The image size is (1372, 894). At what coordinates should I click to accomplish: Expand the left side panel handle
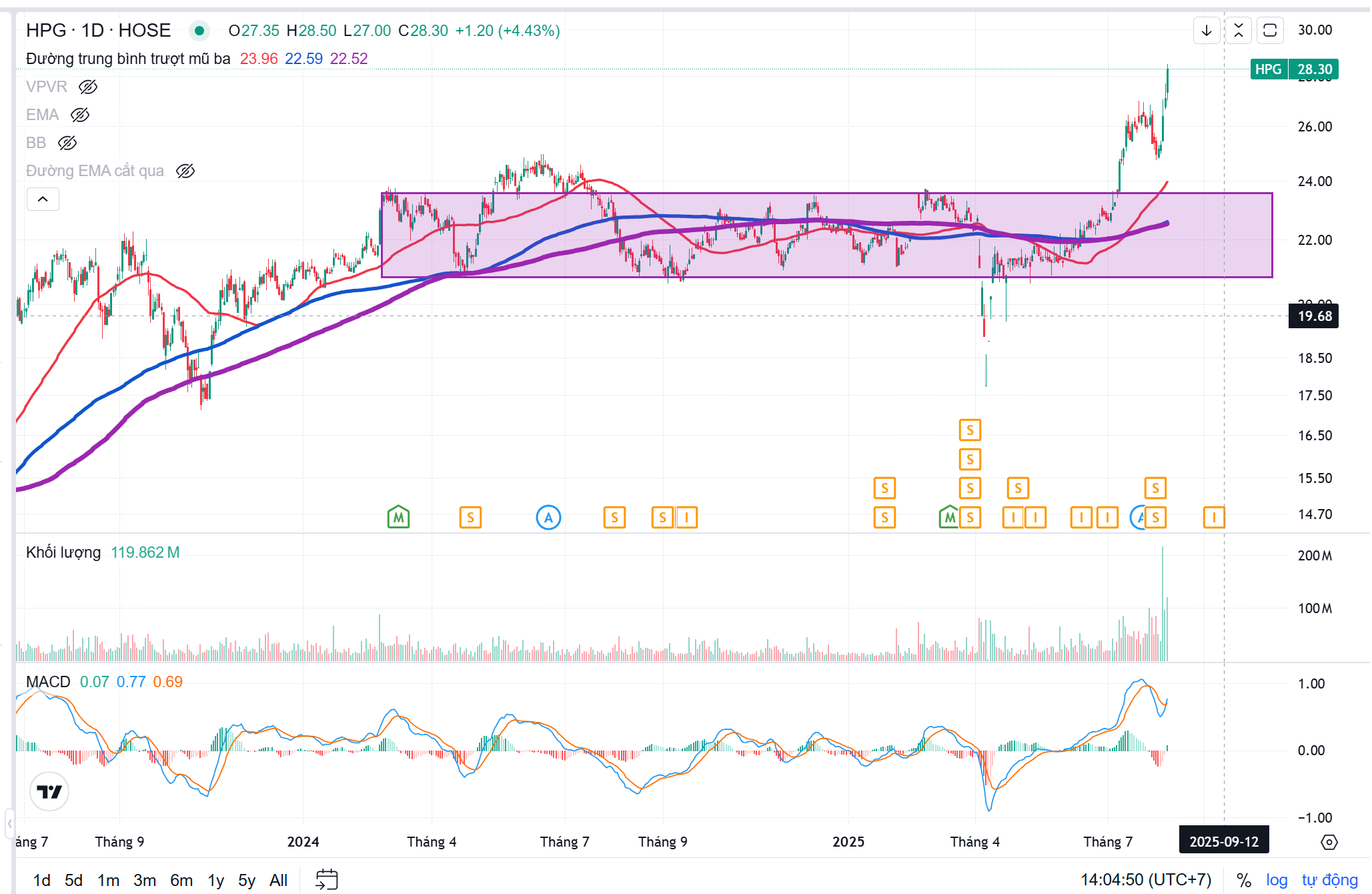[x=9, y=823]
